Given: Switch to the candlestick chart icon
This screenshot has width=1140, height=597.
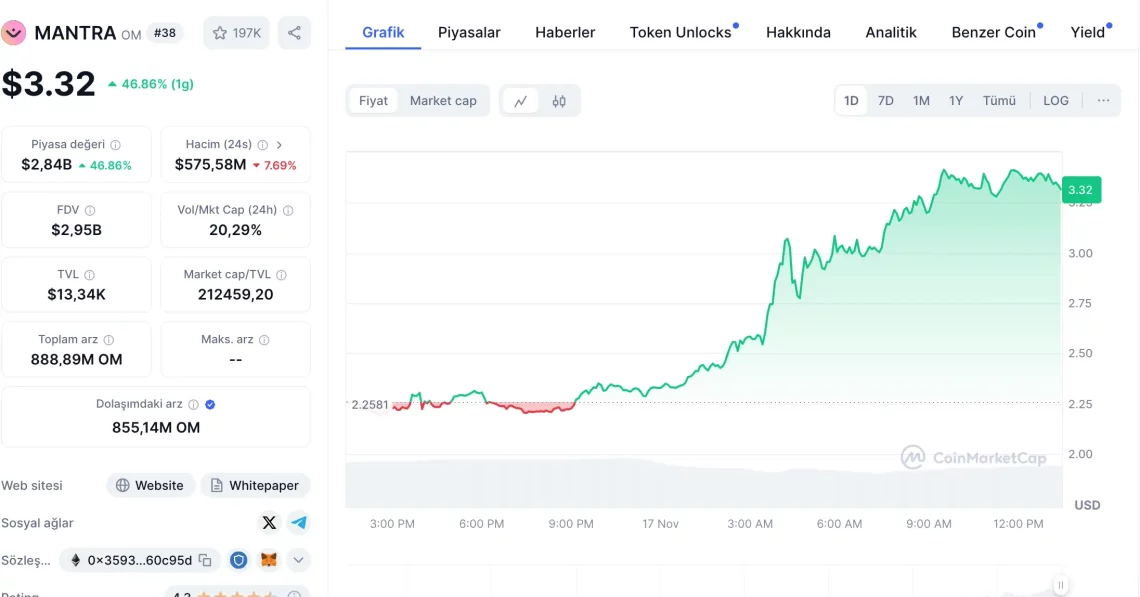Looking at the screenshot, I should click(x=559, y=101).
